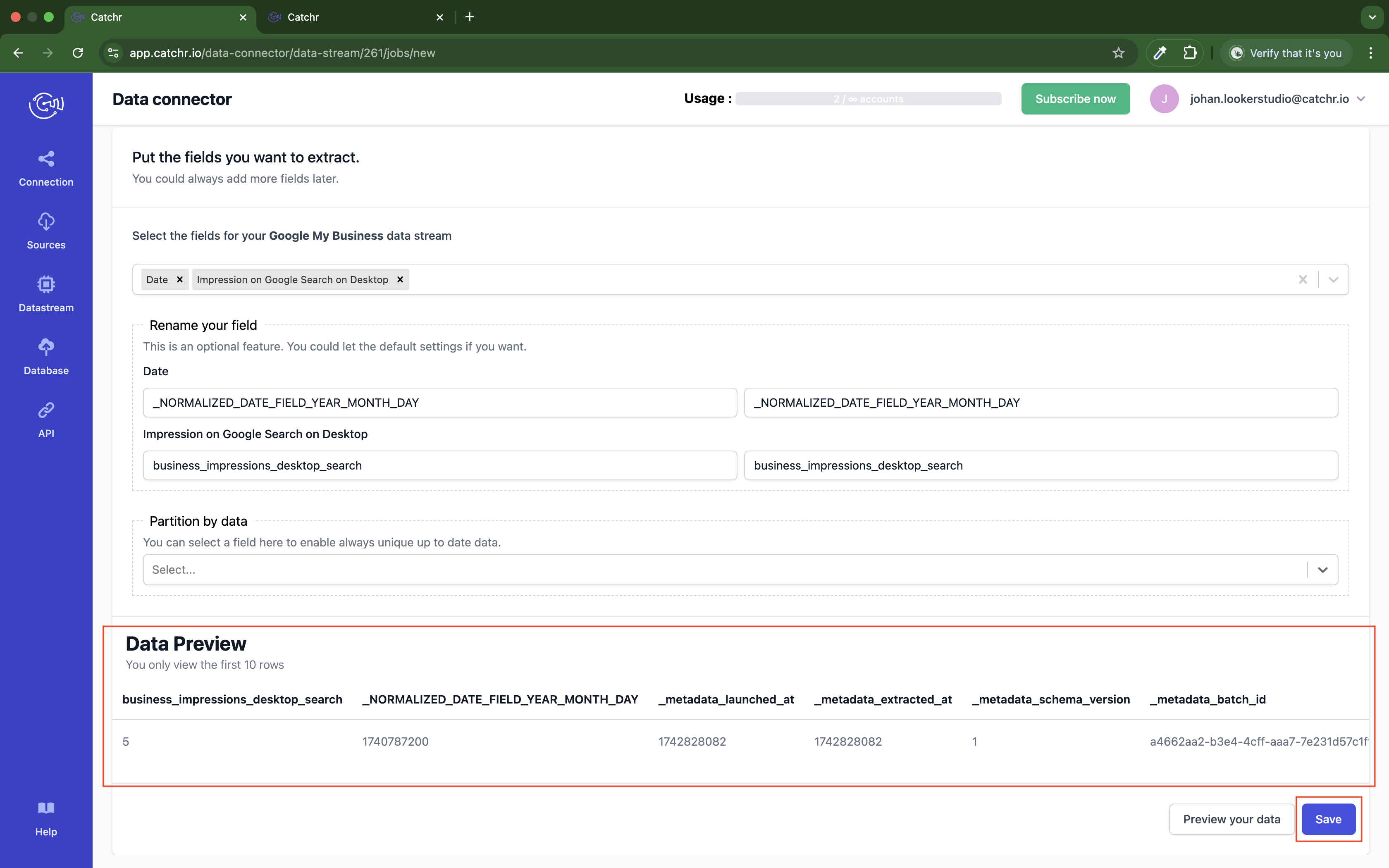This screenshot has width=1389, height=868.
Task: Click the usage accounts progress bar
Action: tap(869, 99)
